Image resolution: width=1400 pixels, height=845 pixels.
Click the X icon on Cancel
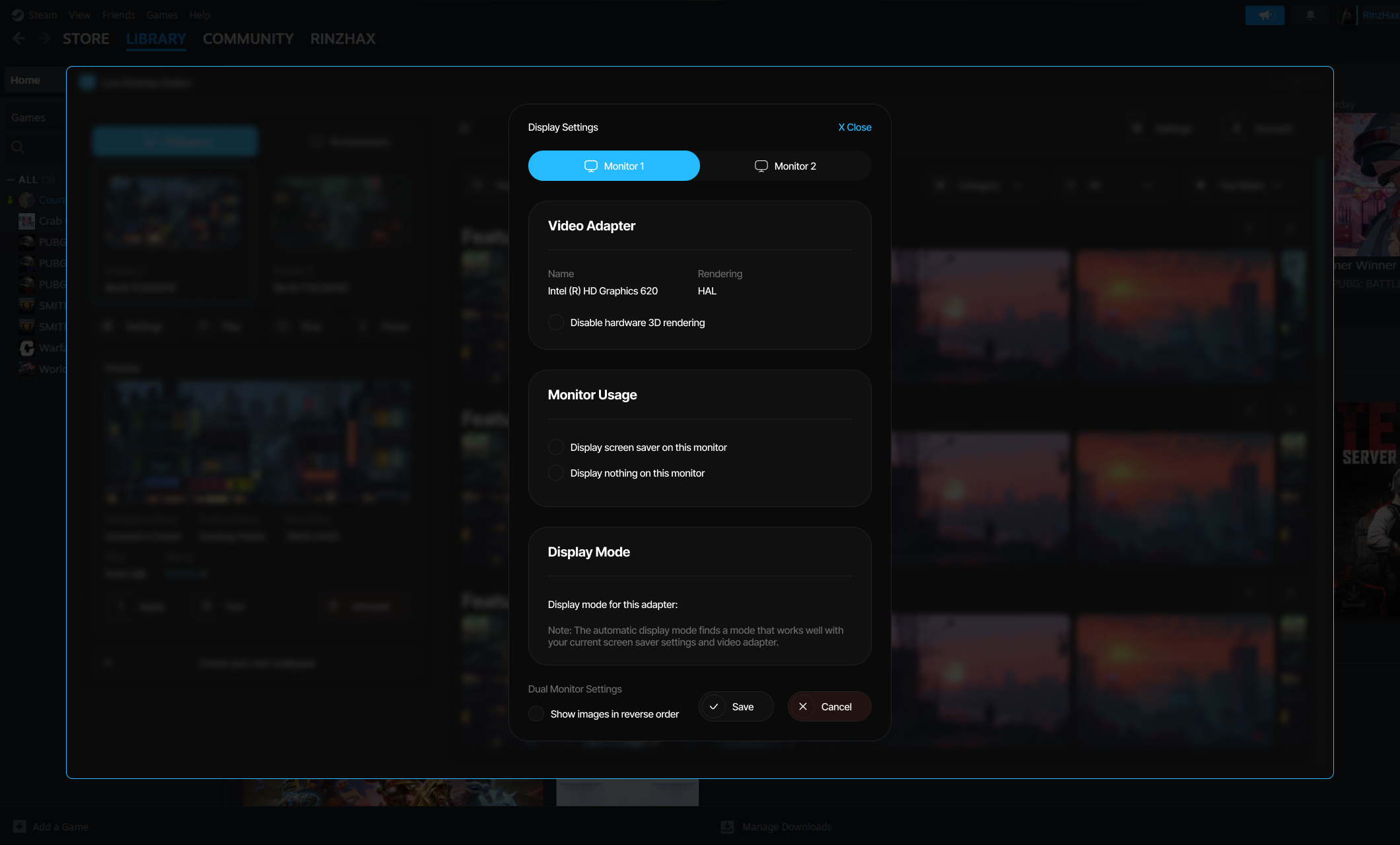click(x=803, y=706)
